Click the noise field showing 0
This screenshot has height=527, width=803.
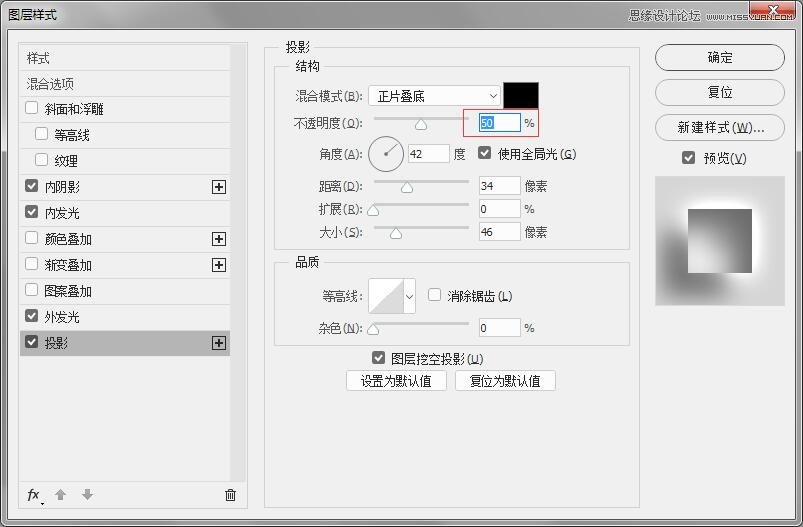tap(500, 328)
